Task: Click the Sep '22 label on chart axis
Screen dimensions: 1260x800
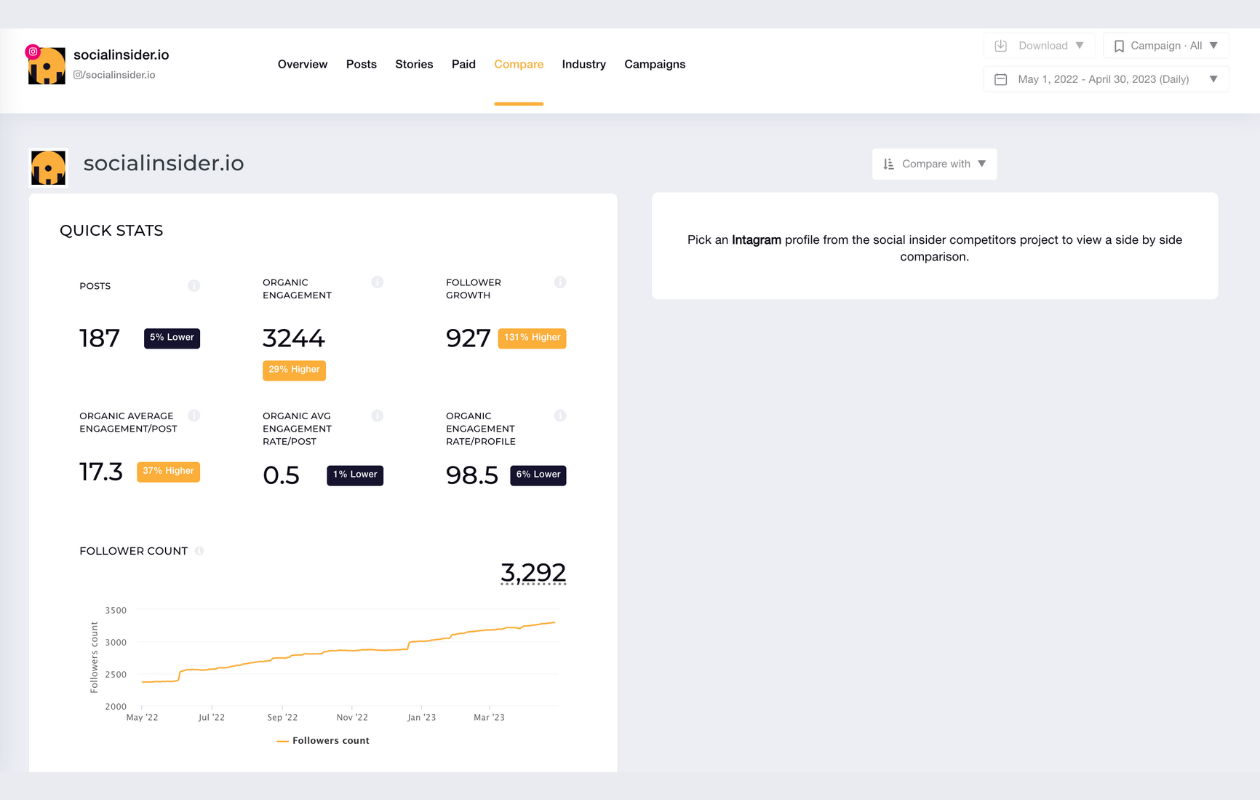Action: coord(282,717)
